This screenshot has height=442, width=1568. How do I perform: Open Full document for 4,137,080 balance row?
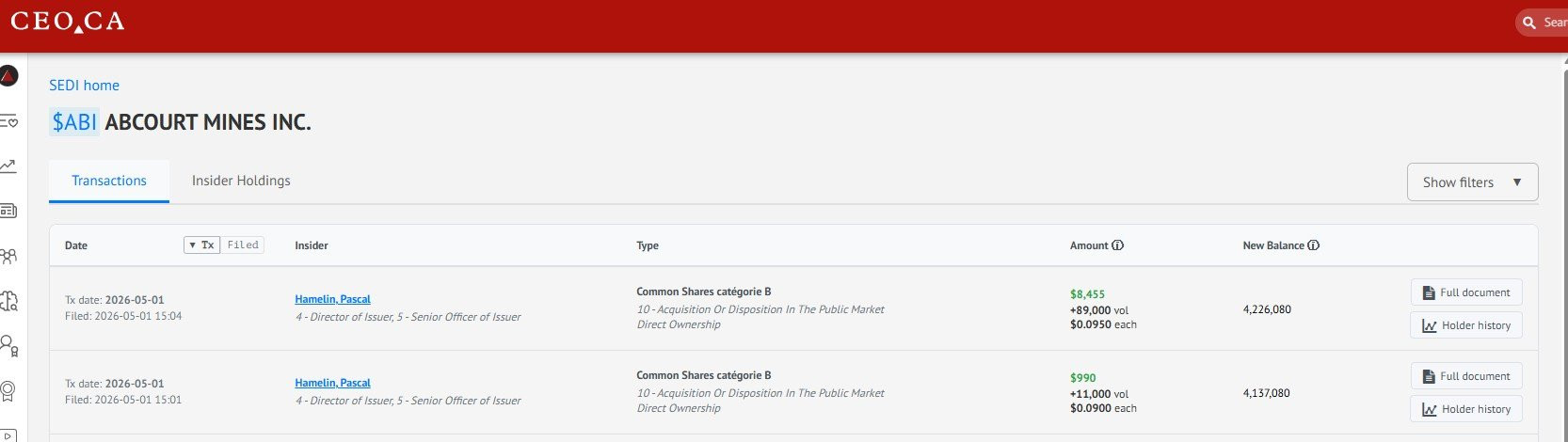point(1466,376)
